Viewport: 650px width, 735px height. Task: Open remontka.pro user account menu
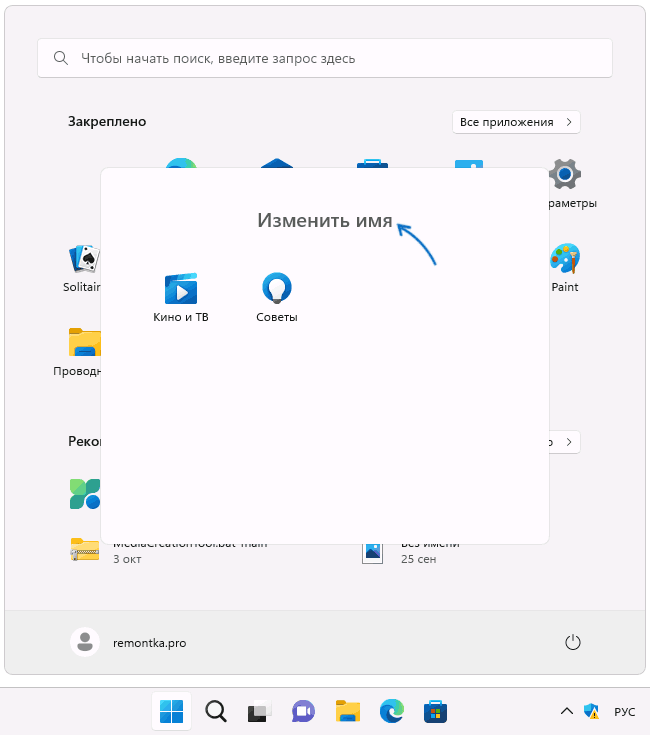(128, 643)
